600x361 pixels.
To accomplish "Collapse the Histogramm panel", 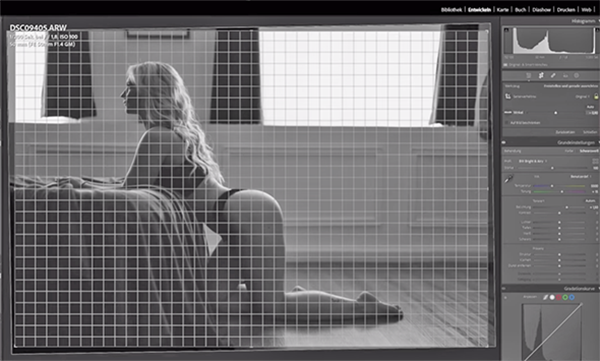I will pyautogui.click(x=598, y=21).
